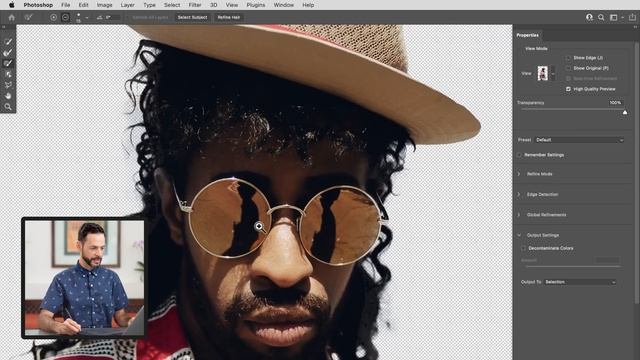Open the Image menu
This screenshot has width=640, height=360.
pyautogui.click(x=104, y=5)
